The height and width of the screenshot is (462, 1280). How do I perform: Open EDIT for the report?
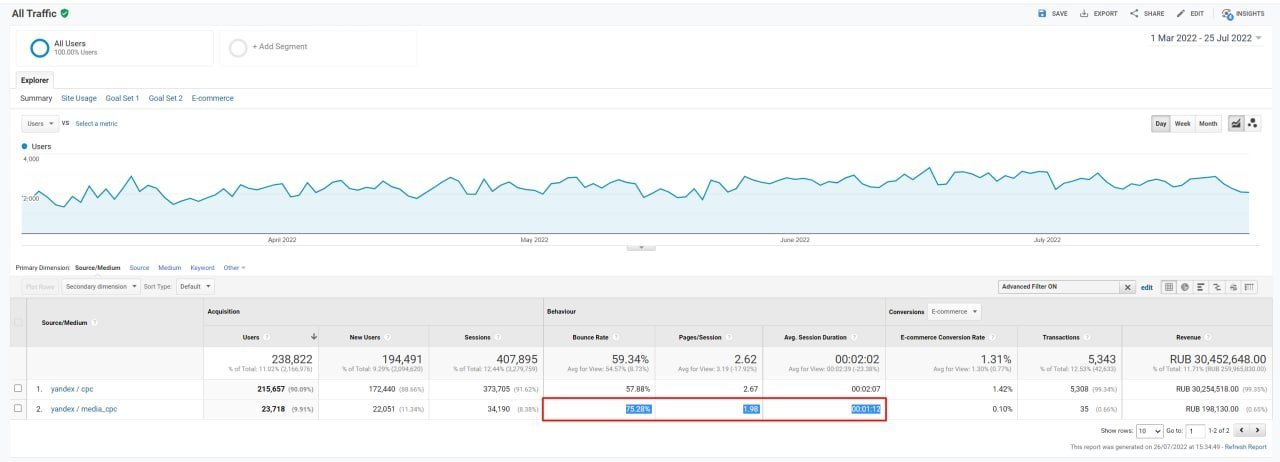[1190, 14]
